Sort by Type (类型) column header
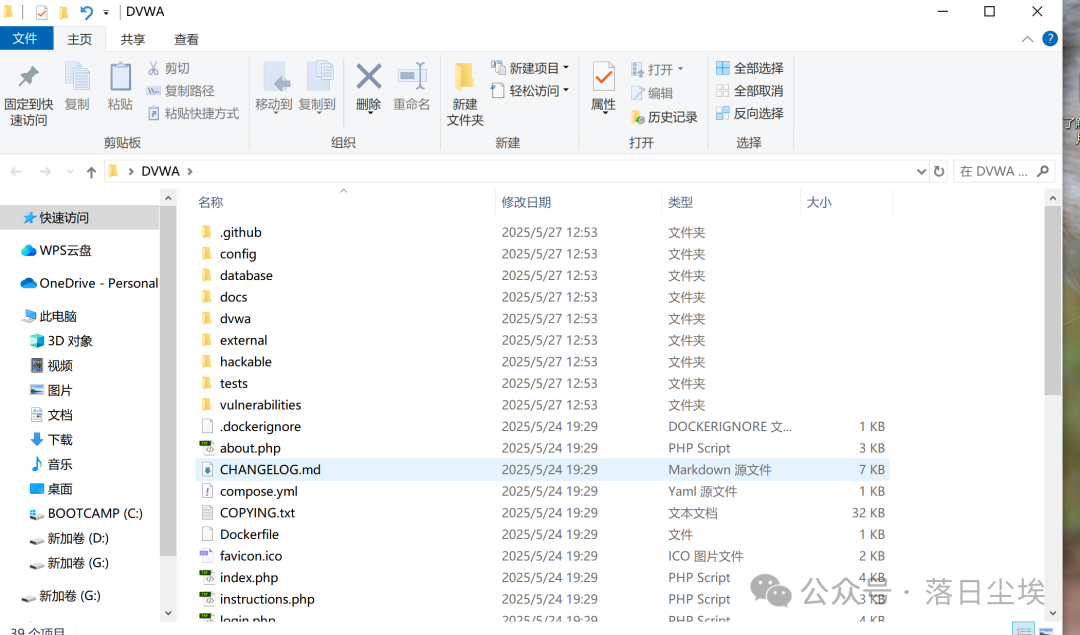This screenshot has height=635, width=1080. 681,202
